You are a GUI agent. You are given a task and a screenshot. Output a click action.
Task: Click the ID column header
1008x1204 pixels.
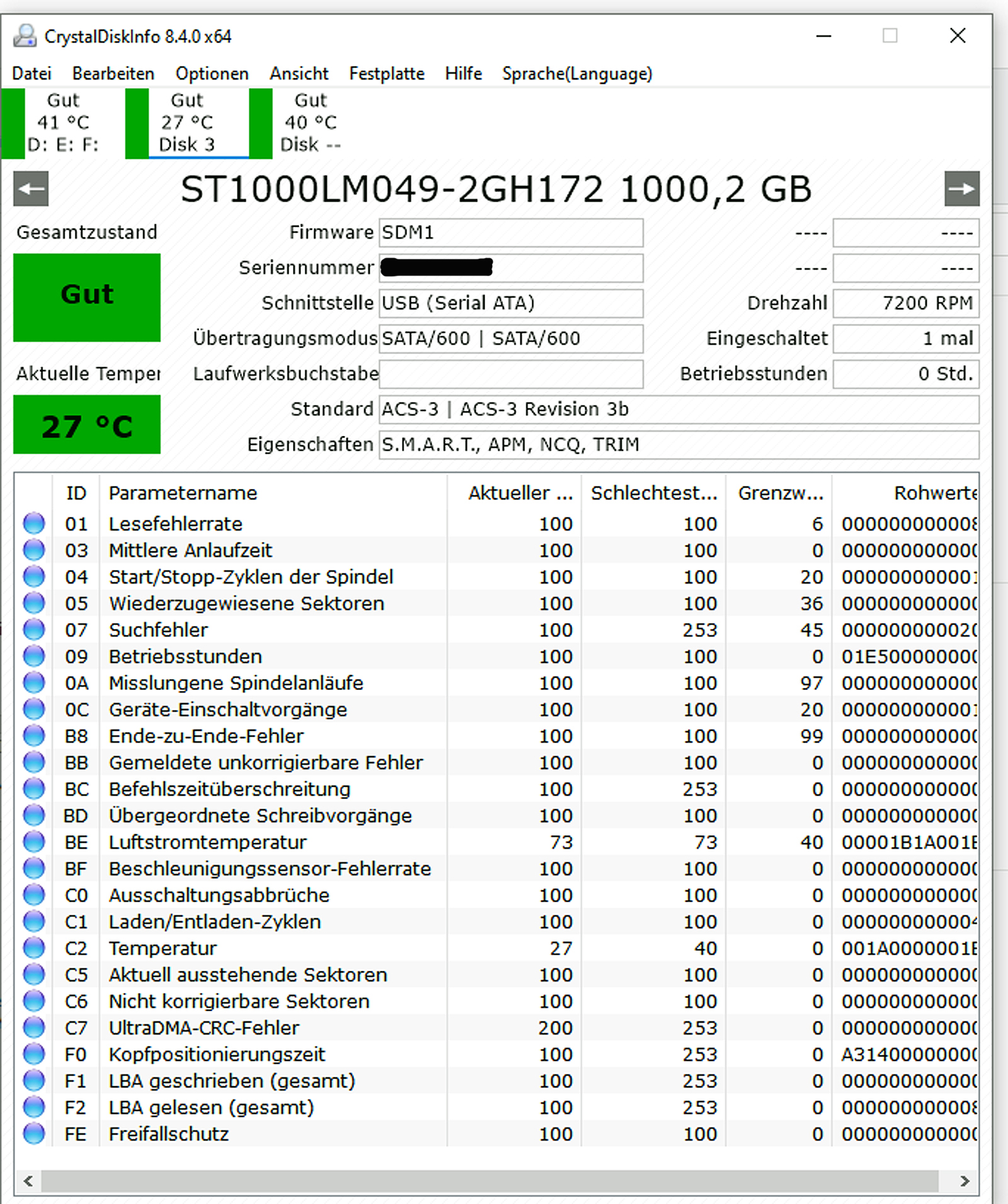76,493
